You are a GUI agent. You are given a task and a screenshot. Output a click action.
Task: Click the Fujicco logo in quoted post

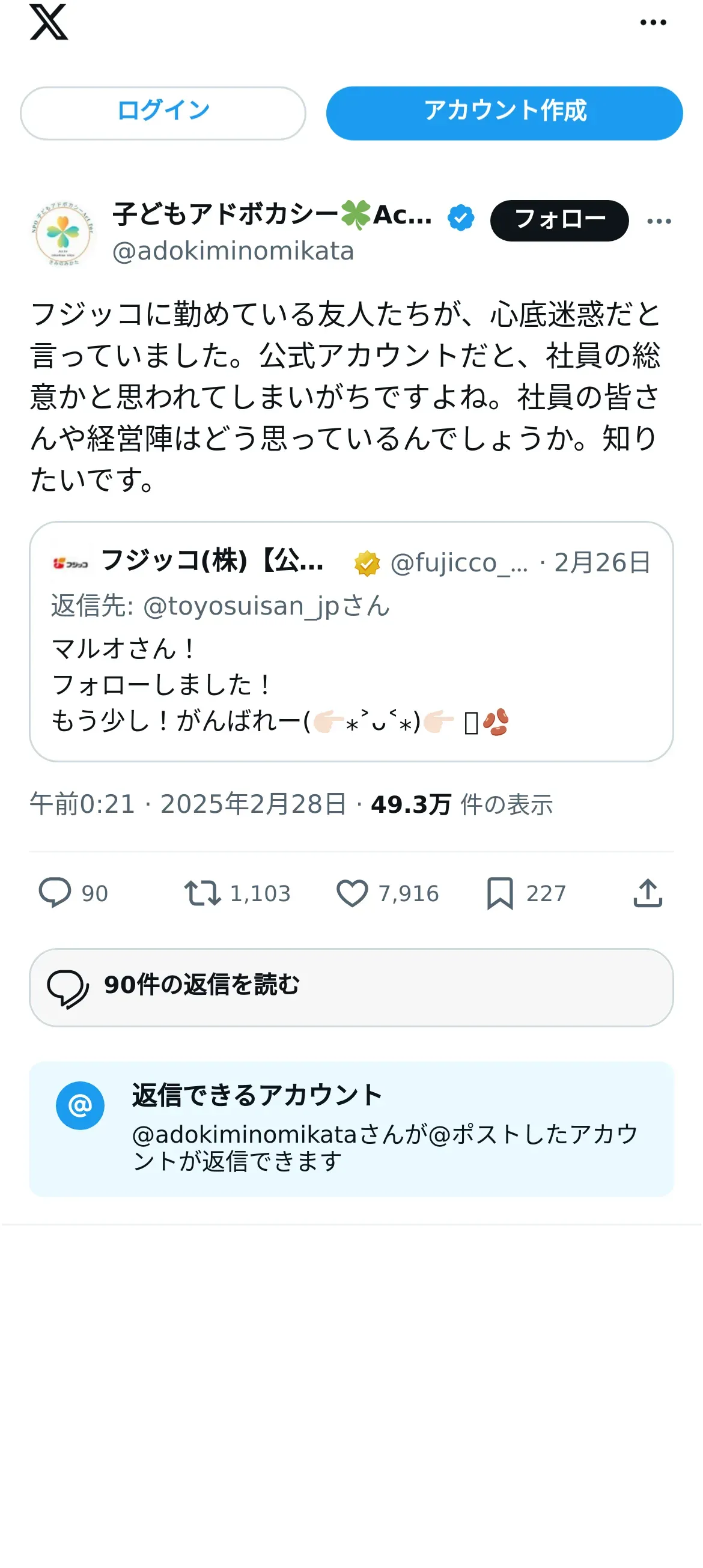tap(71, 563)
